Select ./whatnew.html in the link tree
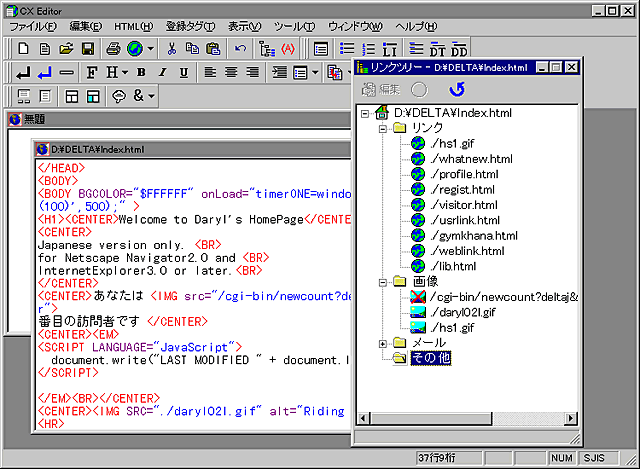The image size is (640, 469). 471,159
